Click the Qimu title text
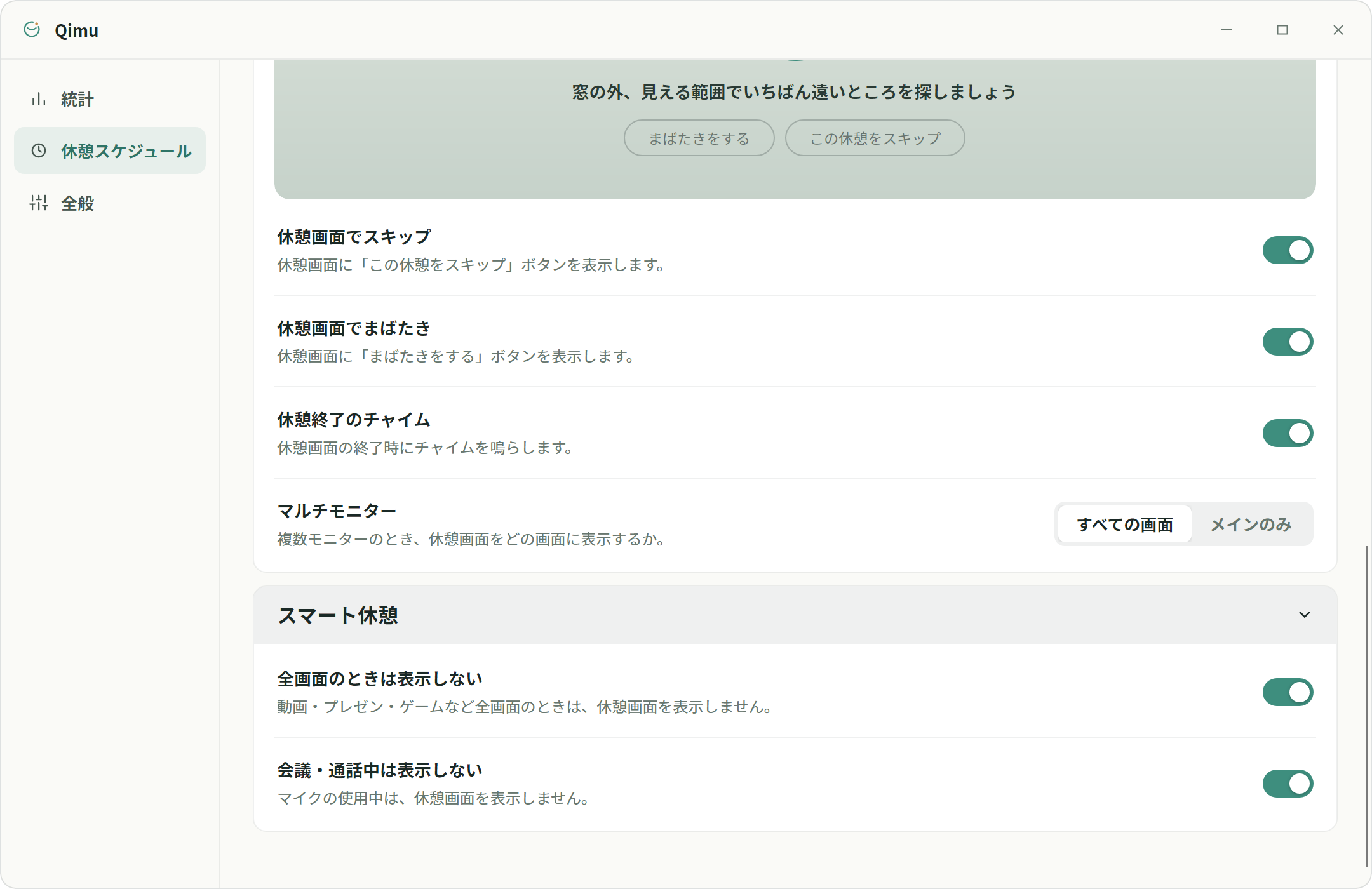This screenshot has height=889, width=1372. 76,30
